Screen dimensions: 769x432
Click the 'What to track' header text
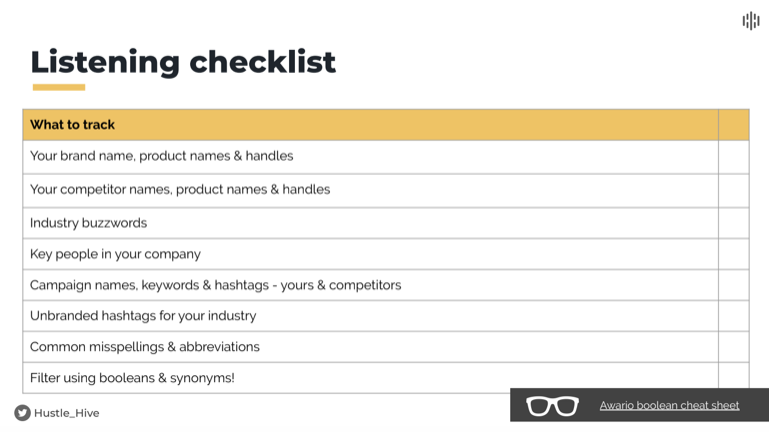pos(72,125)
